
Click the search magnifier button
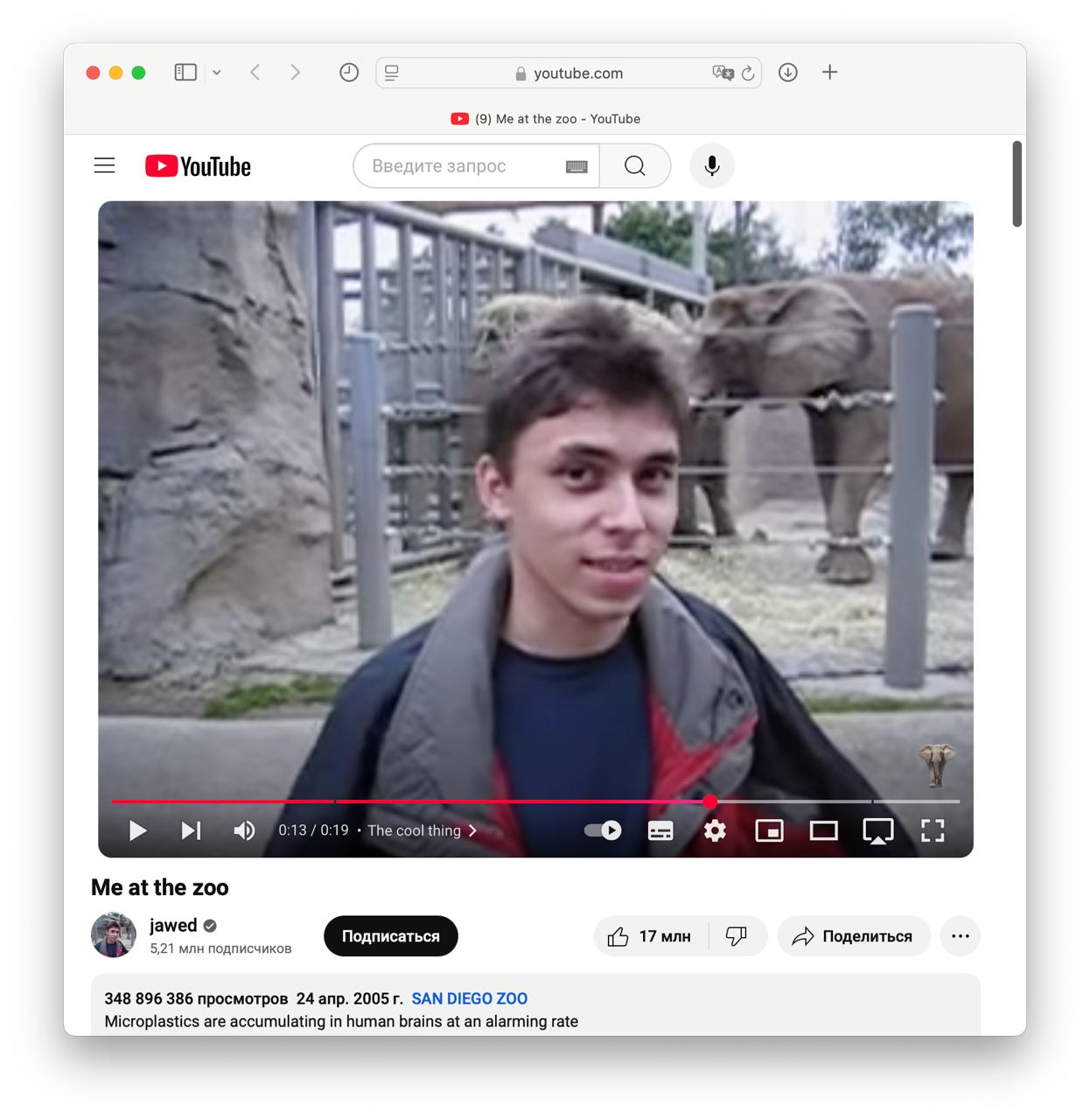[635, 165]
